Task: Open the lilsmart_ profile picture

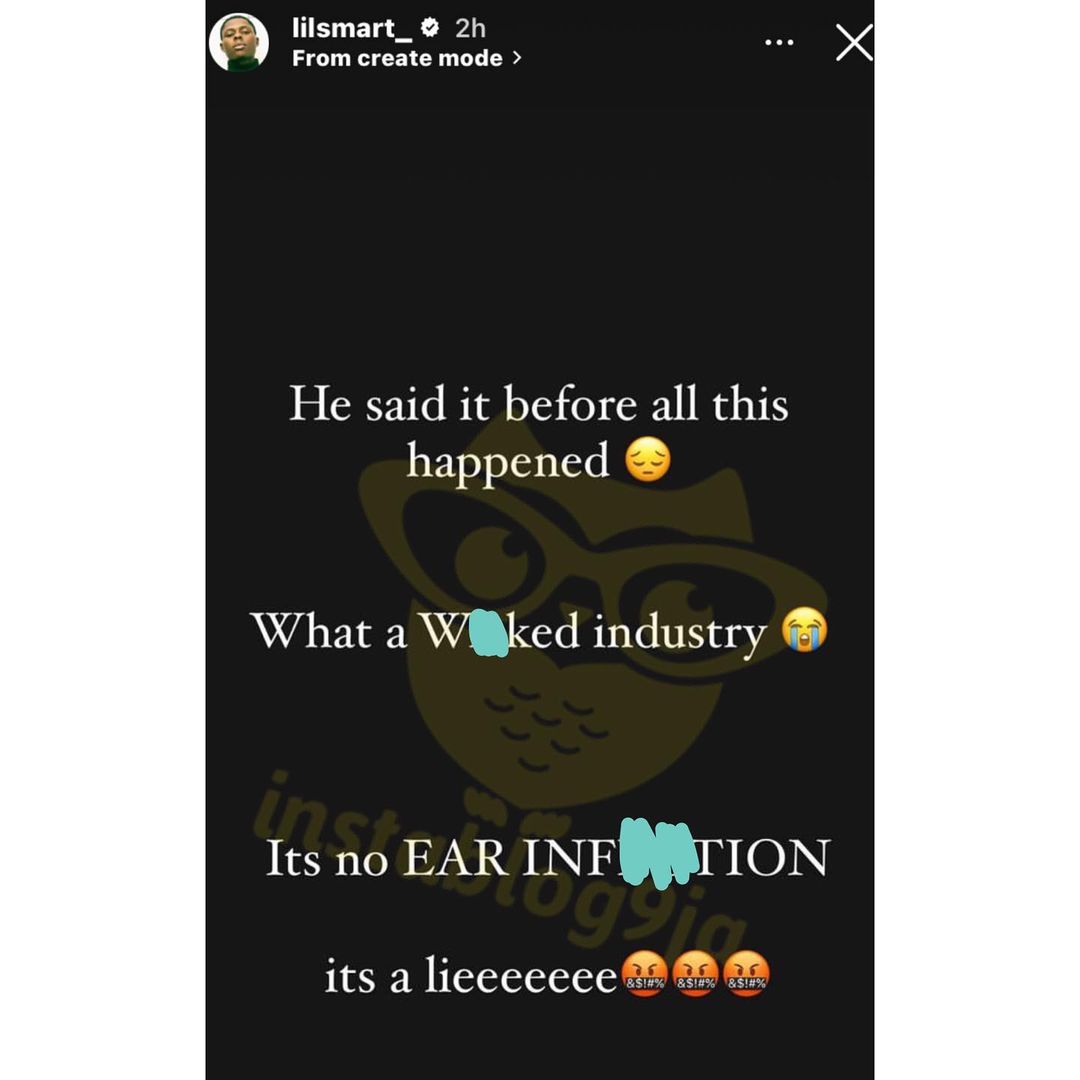Action: (x=239, y=42)
